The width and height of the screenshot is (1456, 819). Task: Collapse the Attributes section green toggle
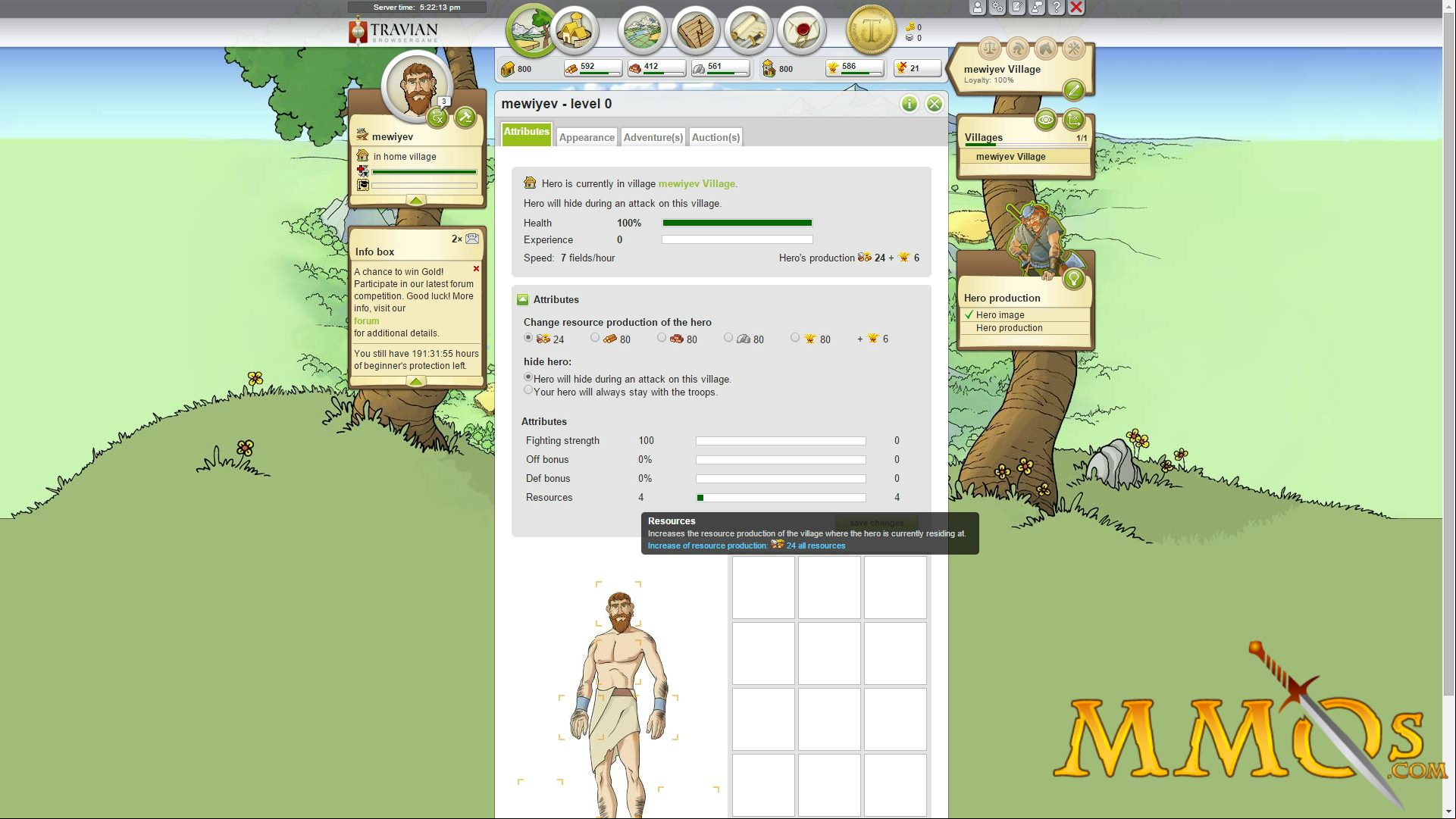click(522, 299)
